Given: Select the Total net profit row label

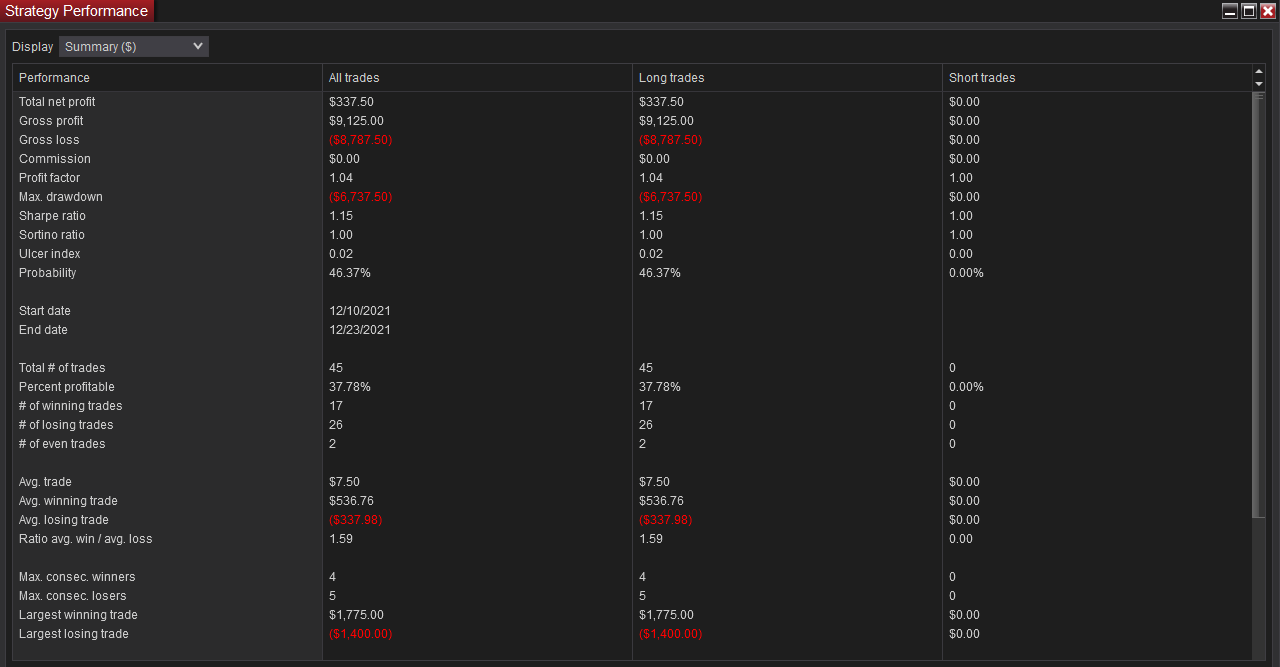Looking at the screenshot, I should tap(57, 102).
